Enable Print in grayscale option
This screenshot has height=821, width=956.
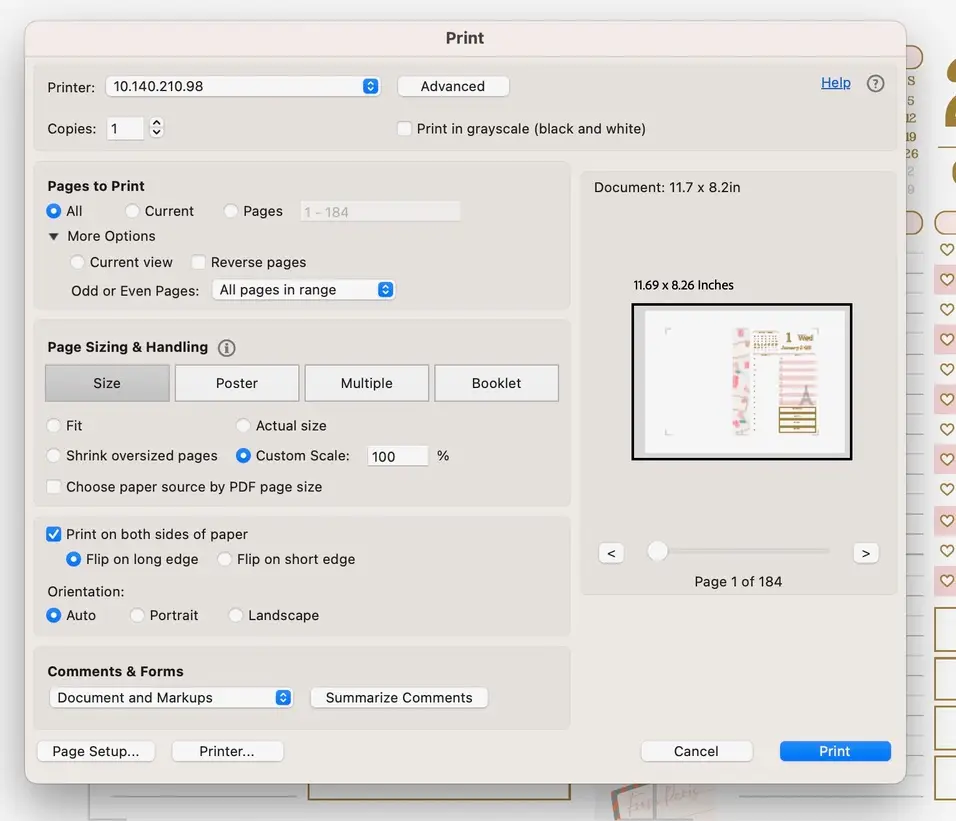pyautogui.click(x=404, y=128)
